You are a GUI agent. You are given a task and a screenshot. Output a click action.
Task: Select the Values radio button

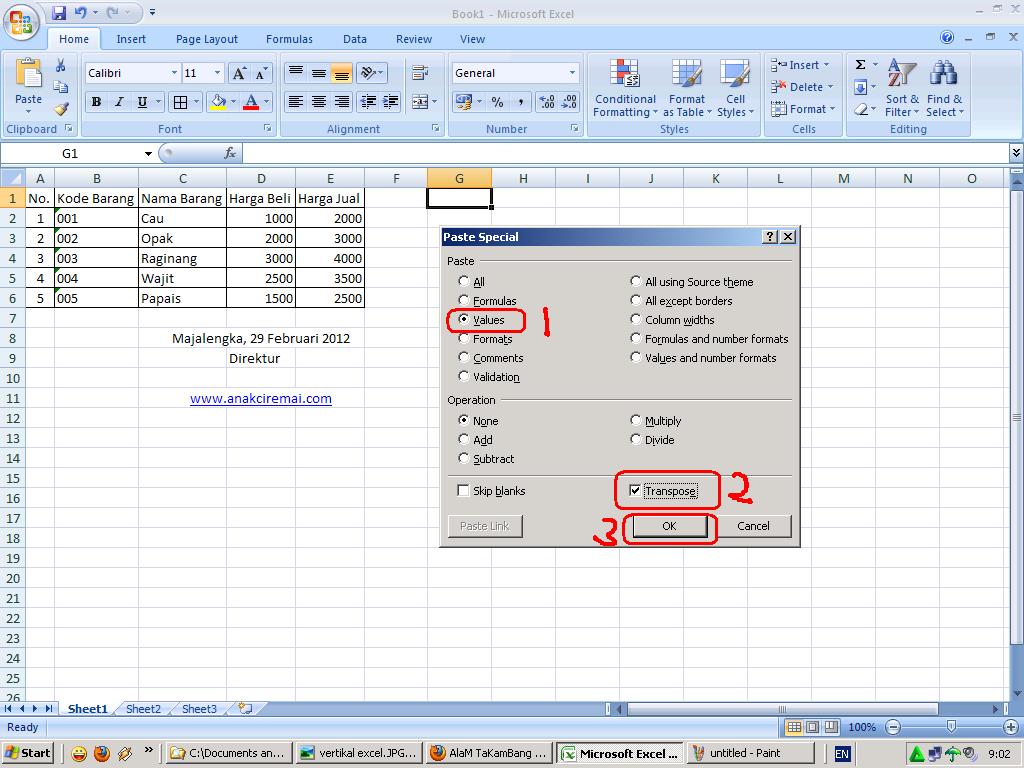click(464, 319)
